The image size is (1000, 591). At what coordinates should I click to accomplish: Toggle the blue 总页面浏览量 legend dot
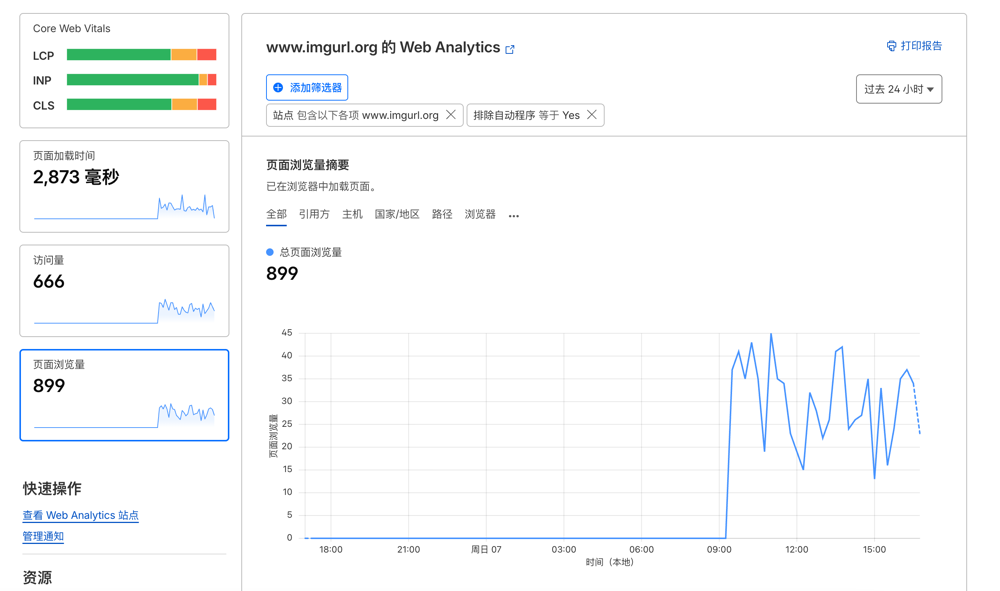pyautogui.click(x=270, y=252)
